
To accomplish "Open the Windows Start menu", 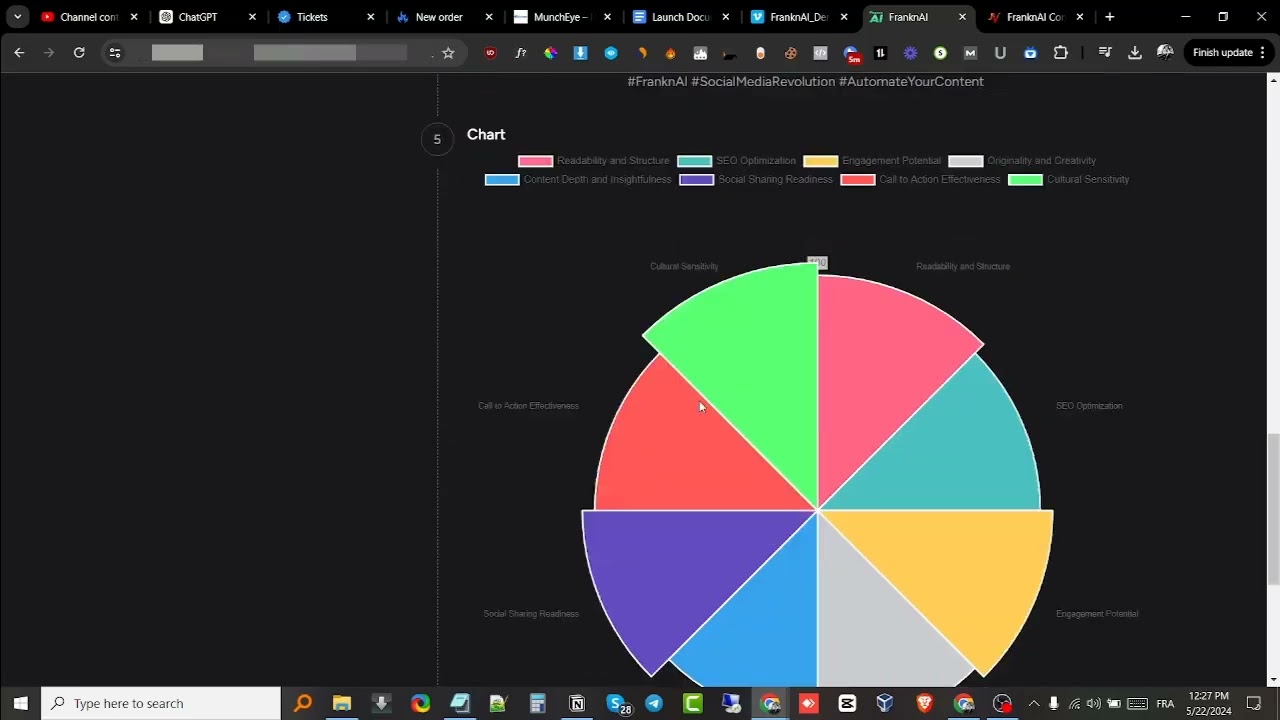I will pos(20,704).
